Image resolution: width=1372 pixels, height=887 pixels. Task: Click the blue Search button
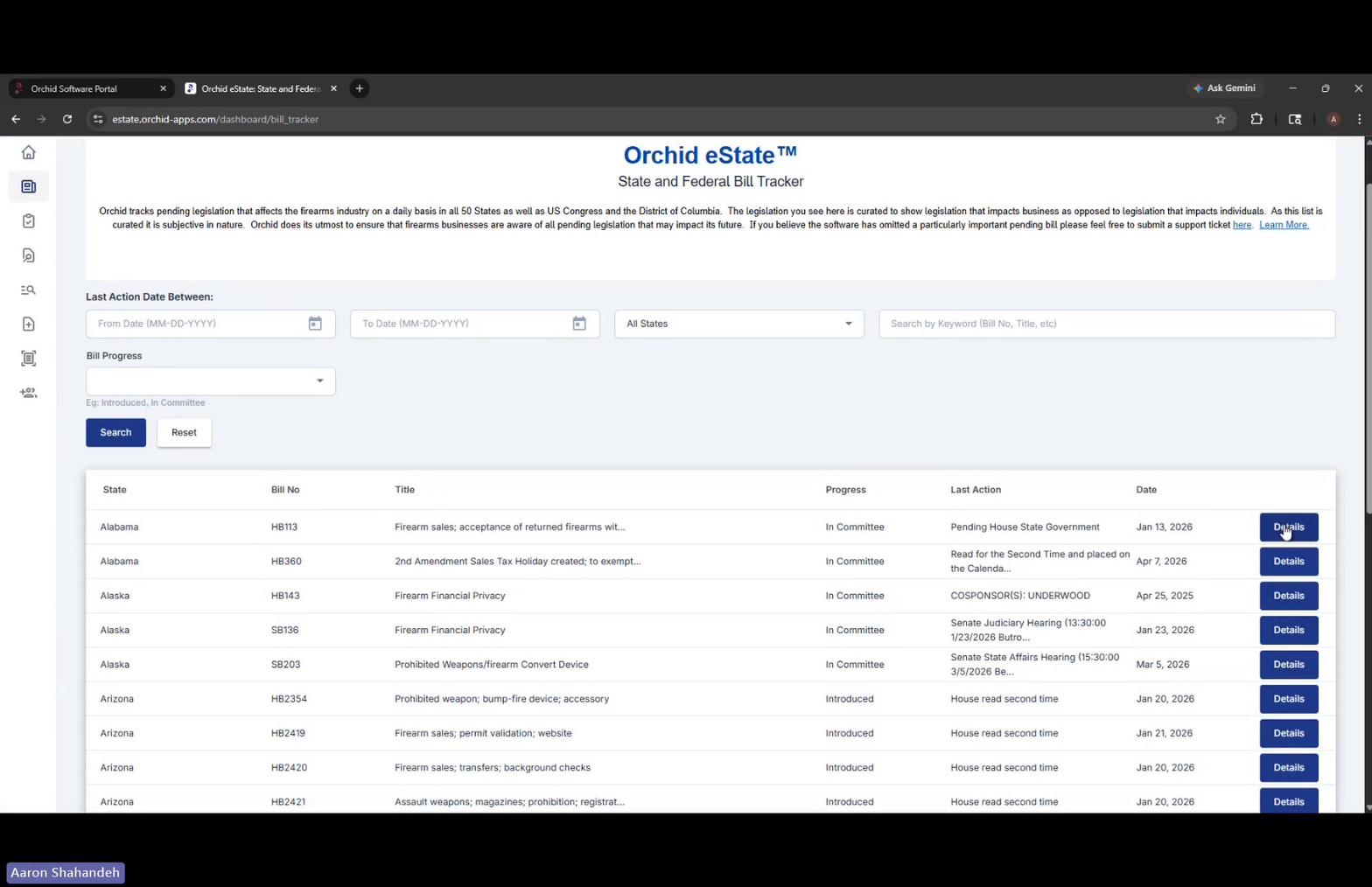115,432
